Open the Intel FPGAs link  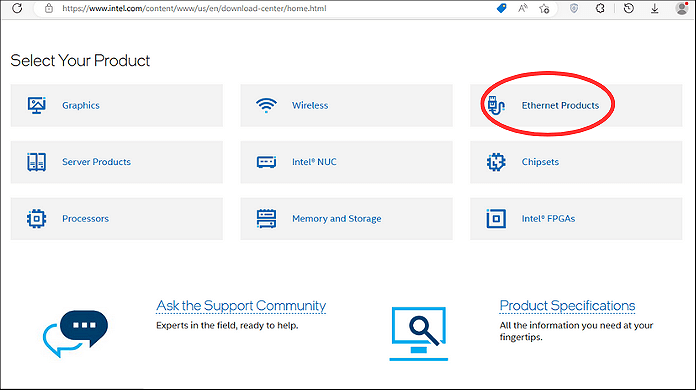(548, 219)
